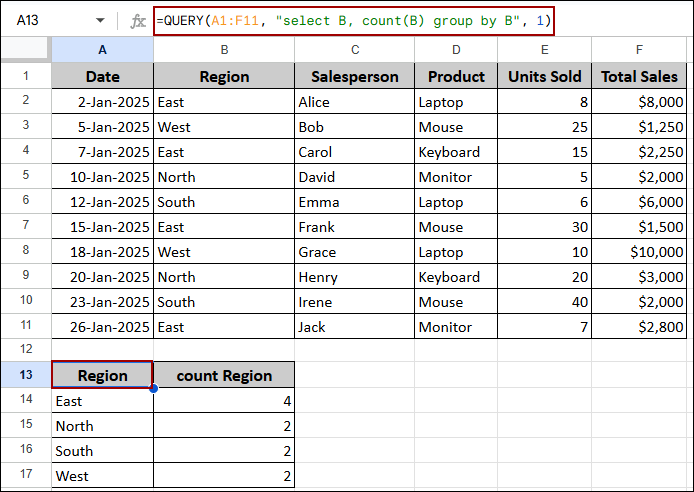Click the select-all corner box
694x492 pixels.
coord(25,48)
